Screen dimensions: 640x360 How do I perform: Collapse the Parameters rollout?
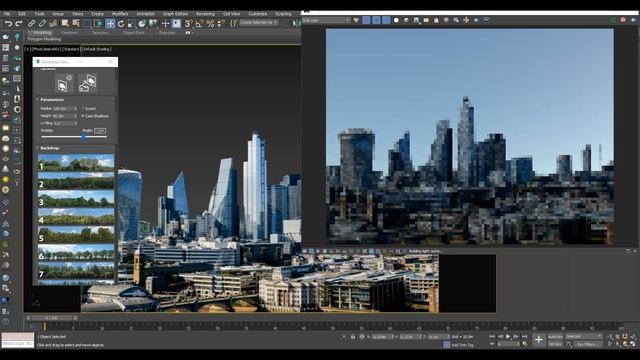tap(51, 100)
